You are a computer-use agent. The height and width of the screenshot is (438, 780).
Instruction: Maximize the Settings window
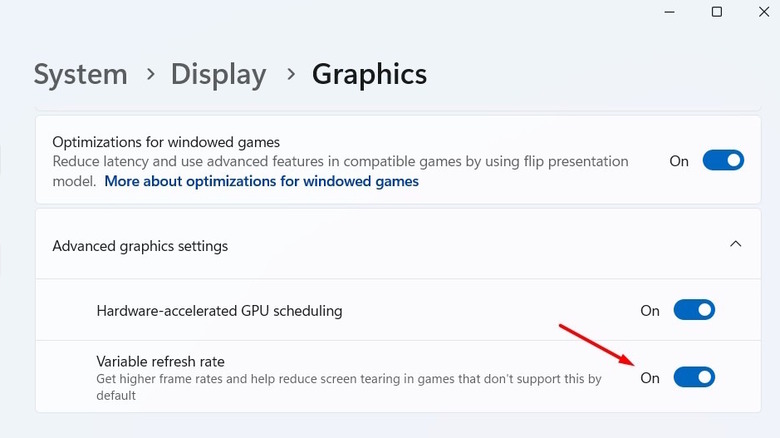[x=717, y=12]
